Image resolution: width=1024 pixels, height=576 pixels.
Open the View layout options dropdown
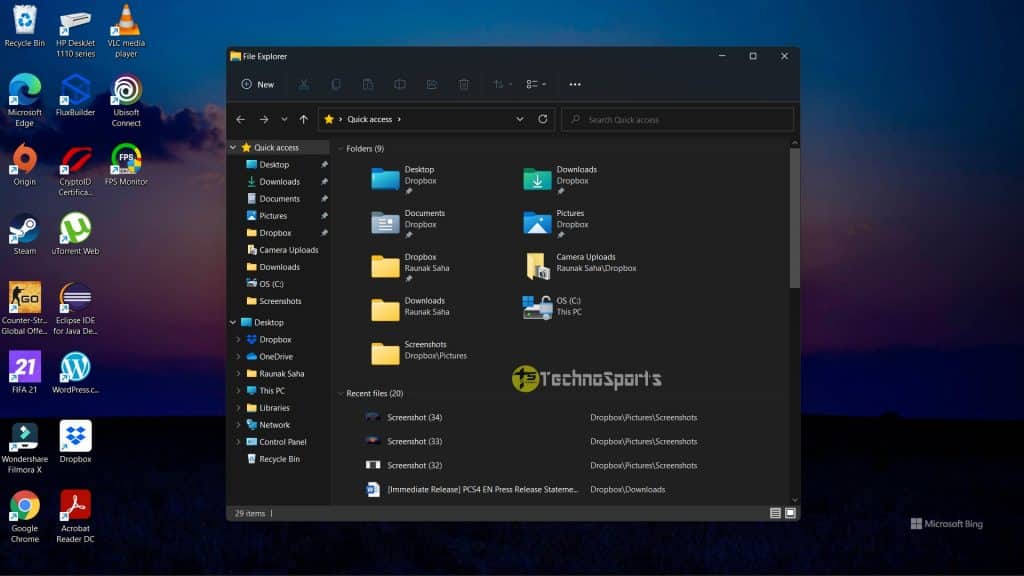click(x=536, y=84)
